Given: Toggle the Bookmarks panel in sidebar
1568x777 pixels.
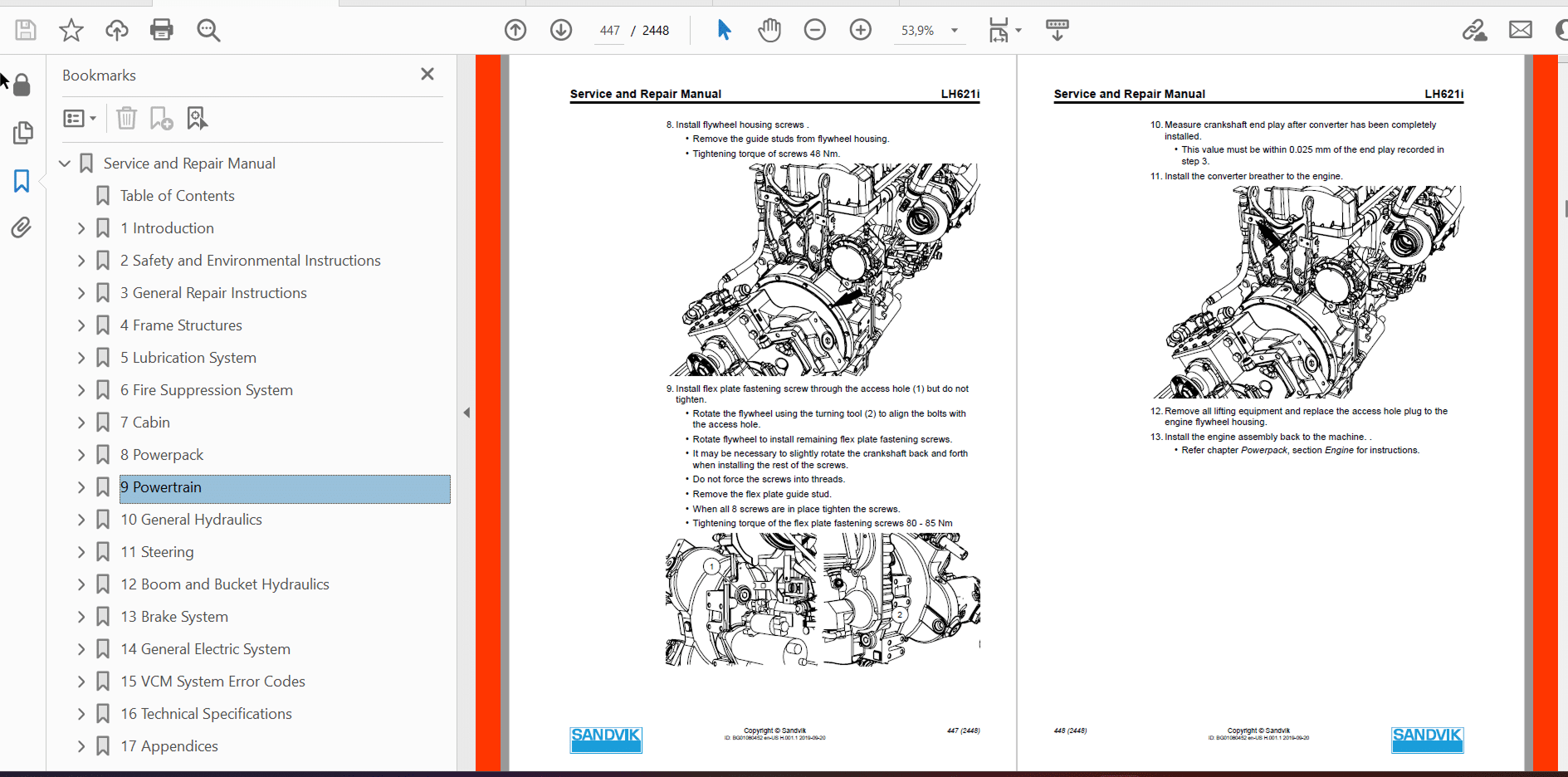Looking at the screenshot, I should click(x=22, y=181).
